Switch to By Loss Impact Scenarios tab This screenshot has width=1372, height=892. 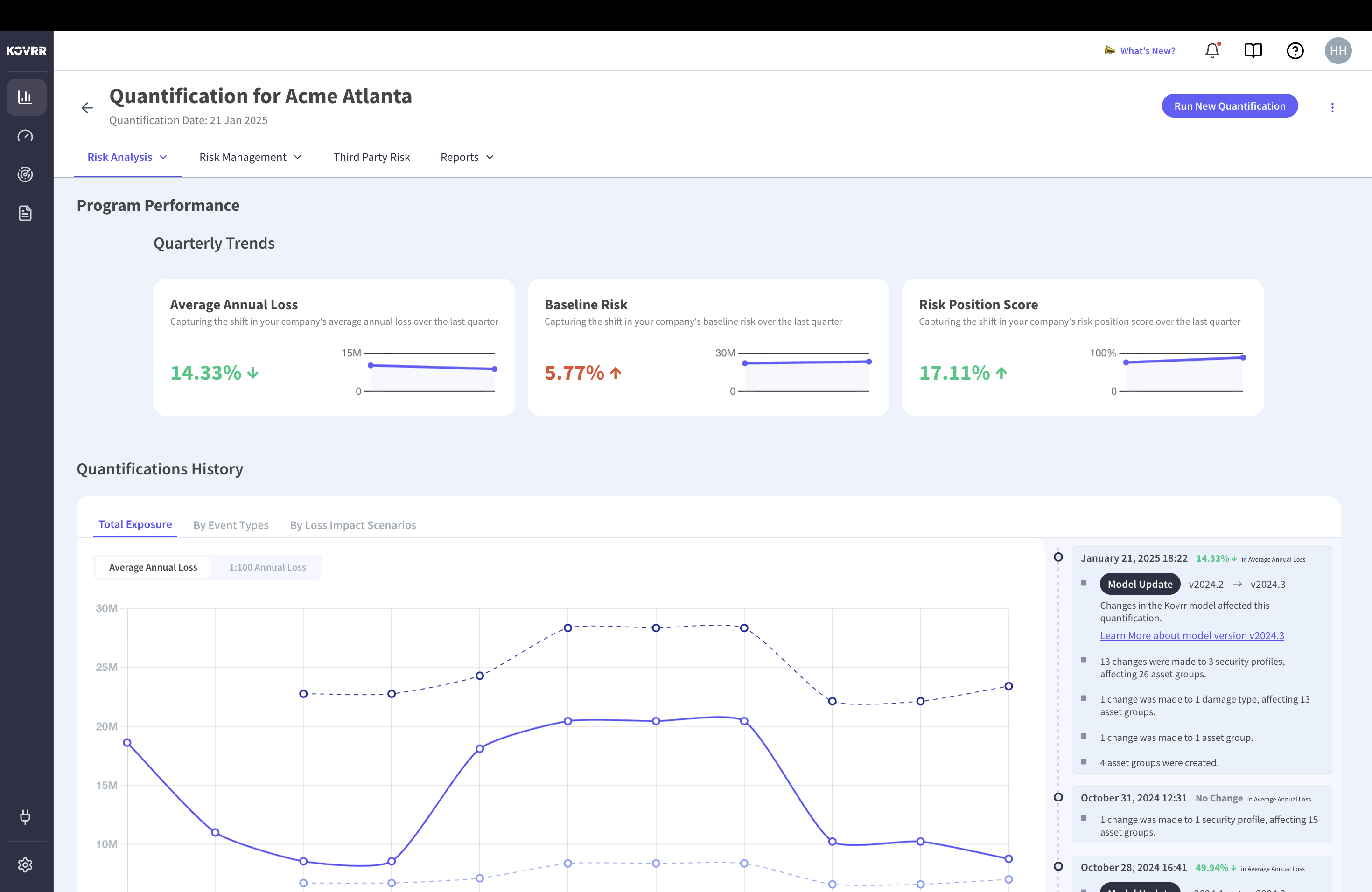[353, 525]
